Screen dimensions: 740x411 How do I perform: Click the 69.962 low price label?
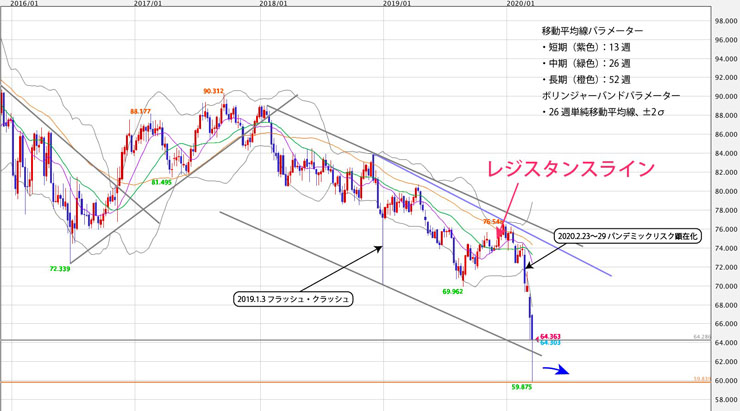click(x=453, y=292)
